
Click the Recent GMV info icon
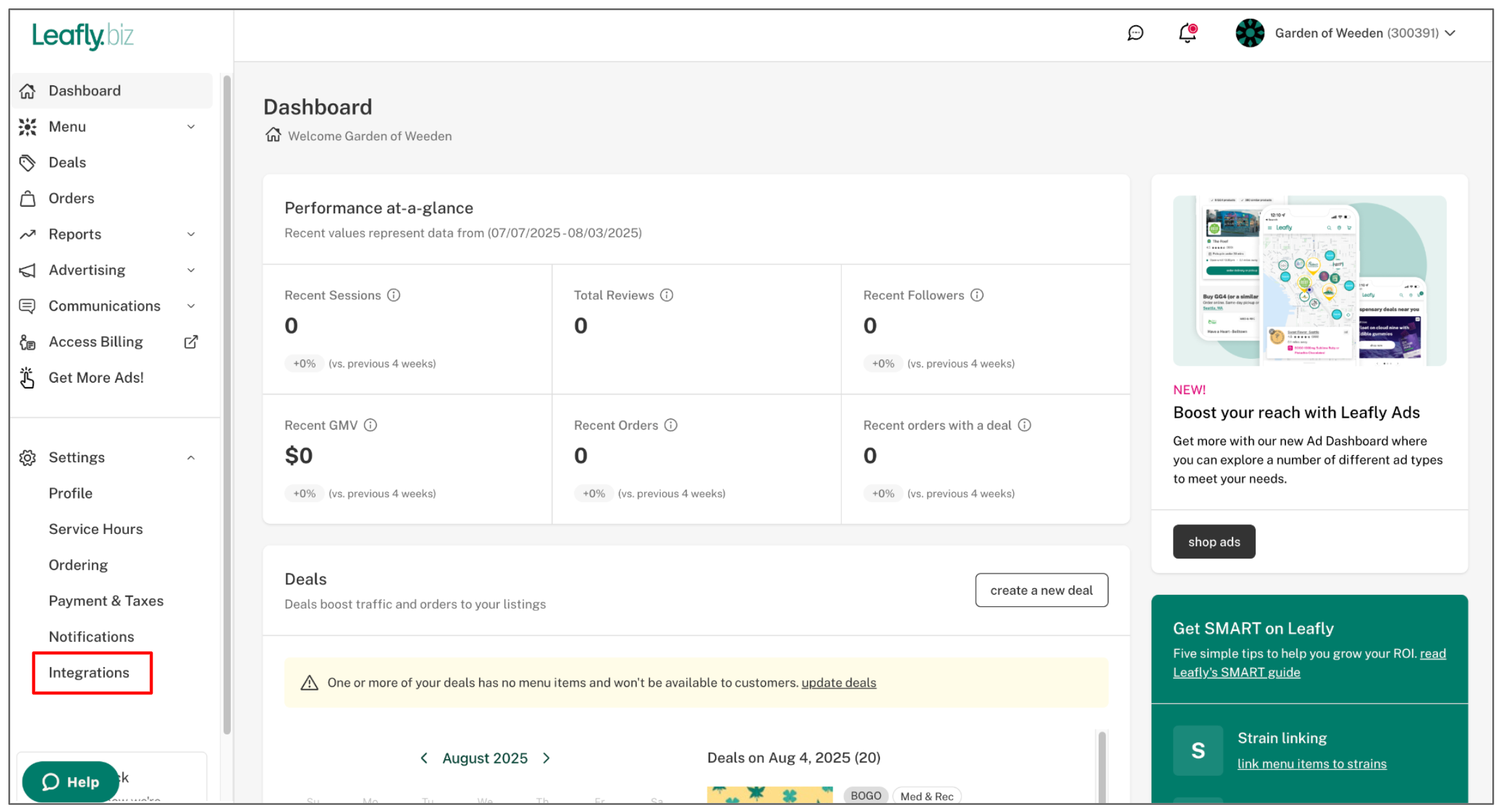[371, 425]
